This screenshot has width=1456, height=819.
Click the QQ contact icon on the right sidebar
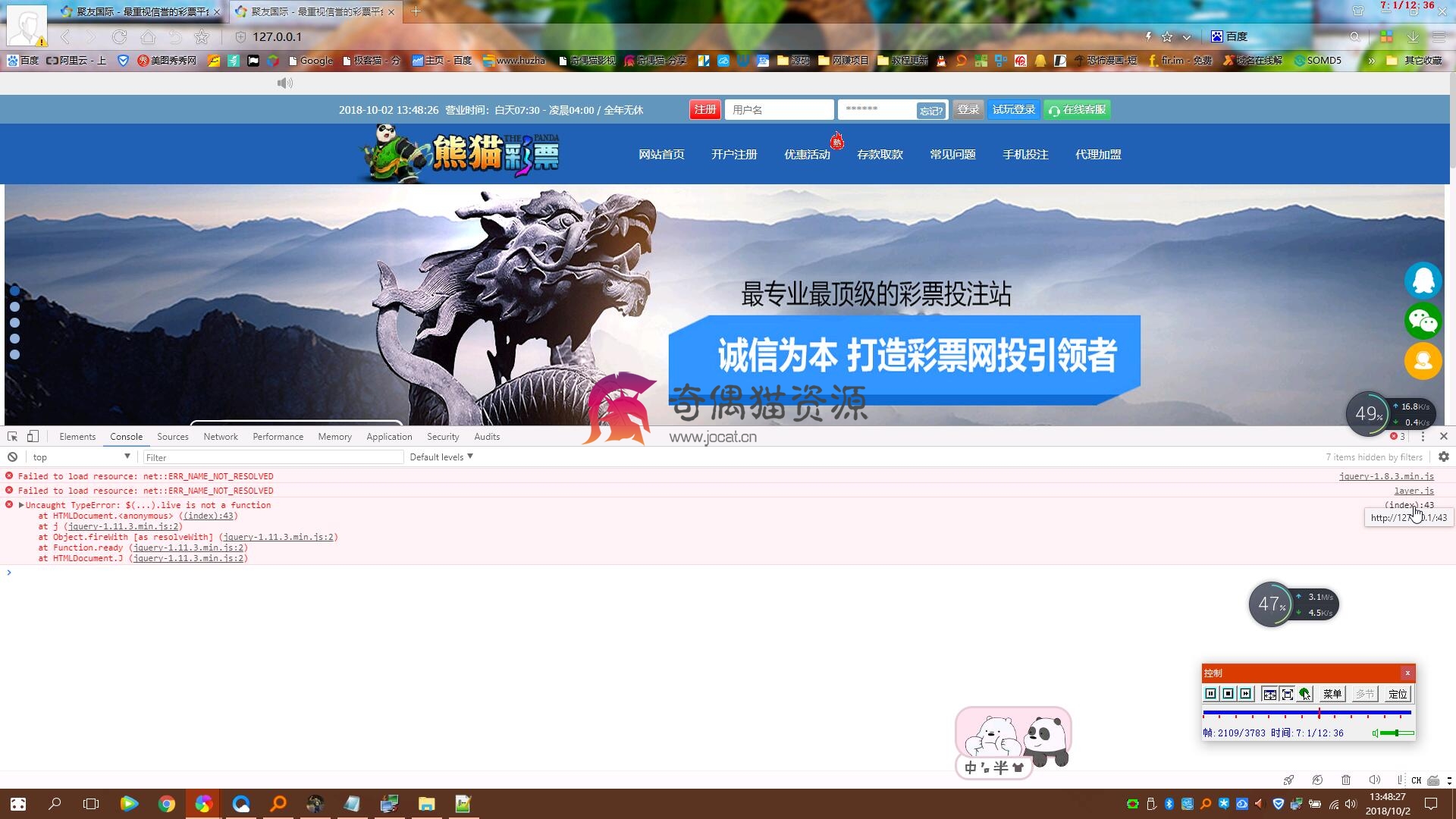point(1423,281)
